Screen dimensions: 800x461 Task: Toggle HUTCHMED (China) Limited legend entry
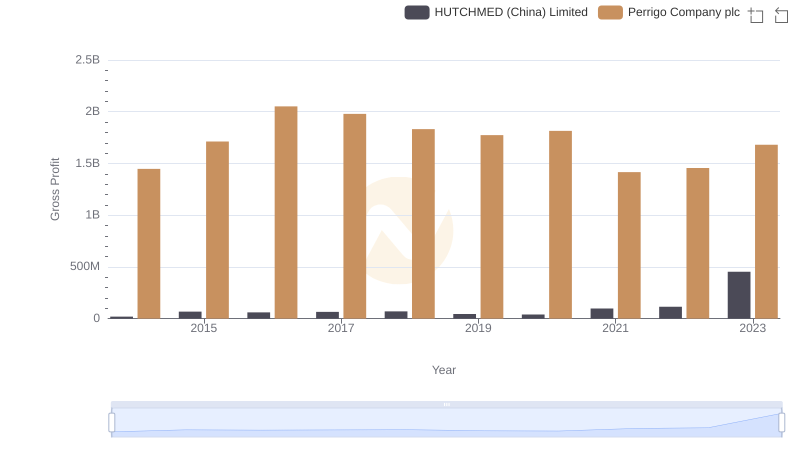pyautogui.click(x=496, y=12)
